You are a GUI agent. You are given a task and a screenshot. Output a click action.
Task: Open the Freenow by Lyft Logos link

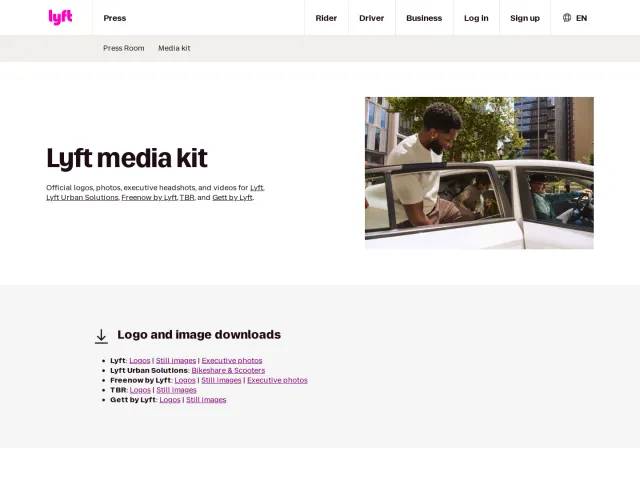185,380
